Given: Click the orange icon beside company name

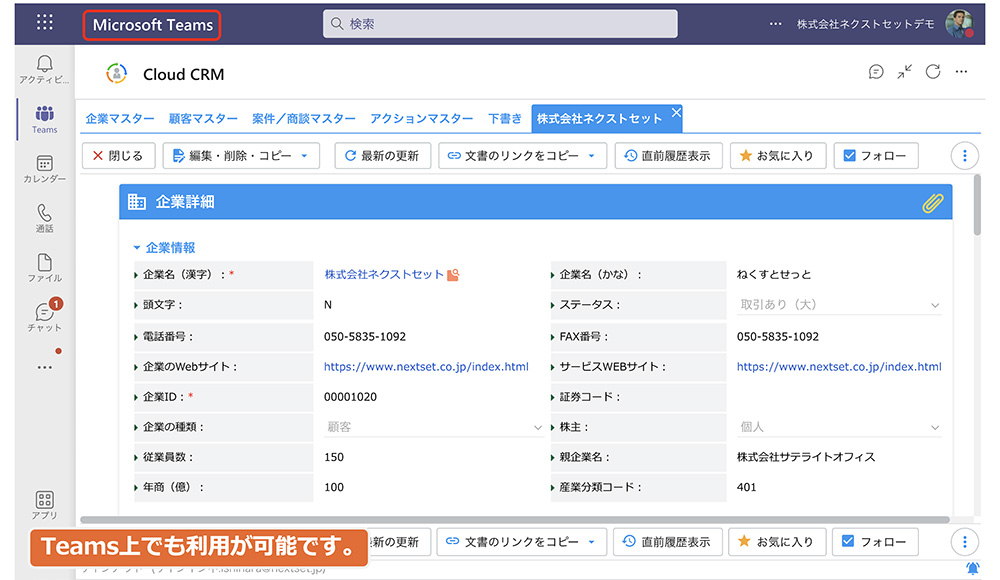Looking at the screenshot, I should coord(453,275).
